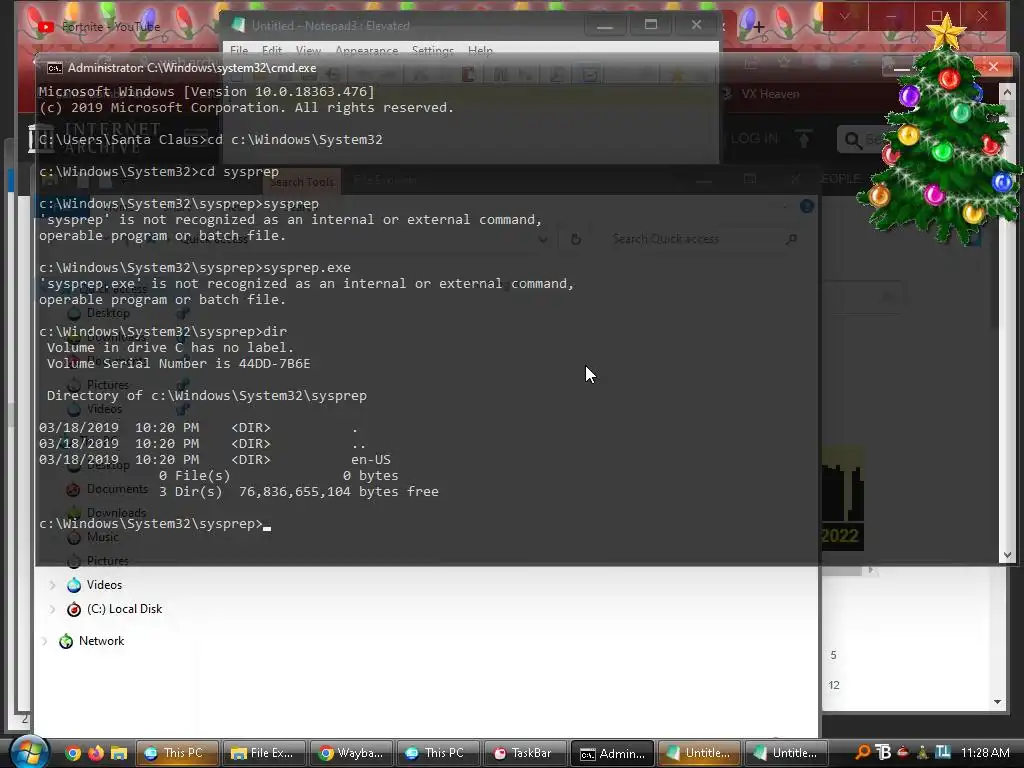The image size is (1024, 768).
Task: Switch to the TaskBar taskbar window
Action: coord(524,753)
